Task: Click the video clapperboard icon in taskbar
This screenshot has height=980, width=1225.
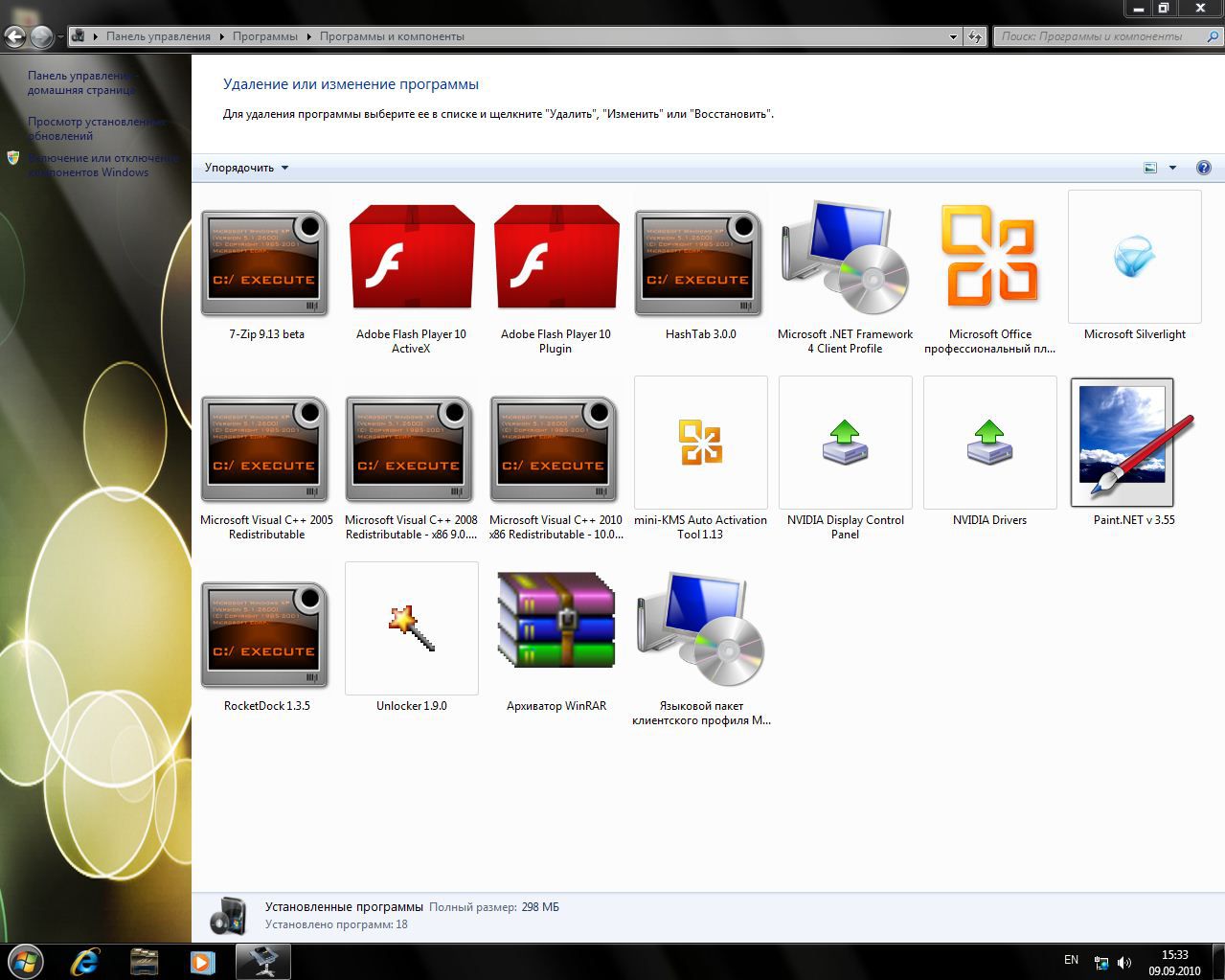Action: [144, 962]
